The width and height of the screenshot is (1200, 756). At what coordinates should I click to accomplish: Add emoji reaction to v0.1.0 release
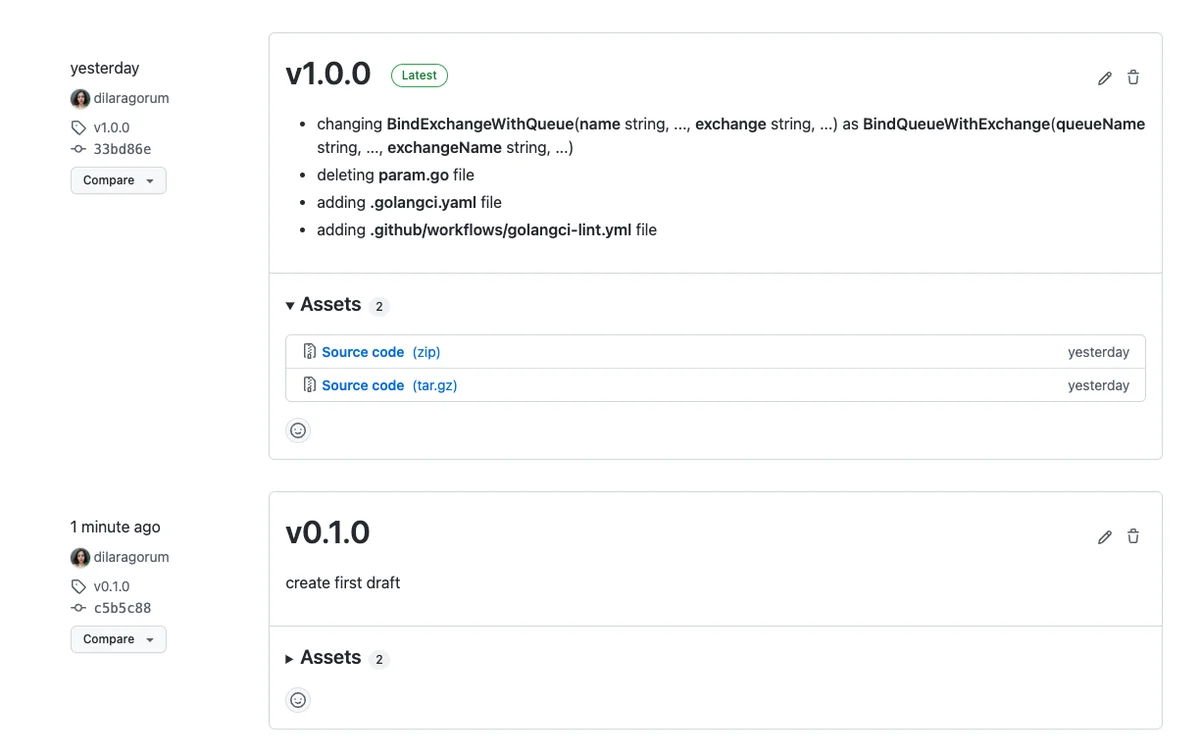298,700
